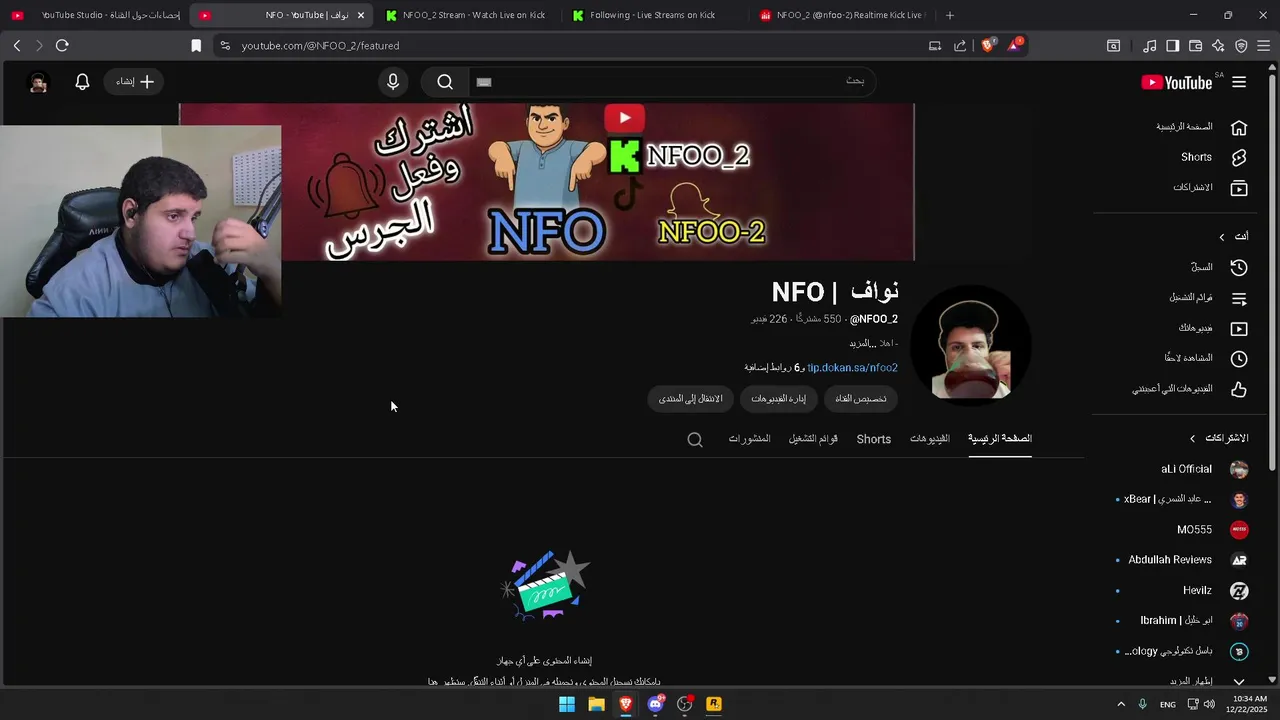Open the Wayback search toolbar icon

tap(1113, 45)
